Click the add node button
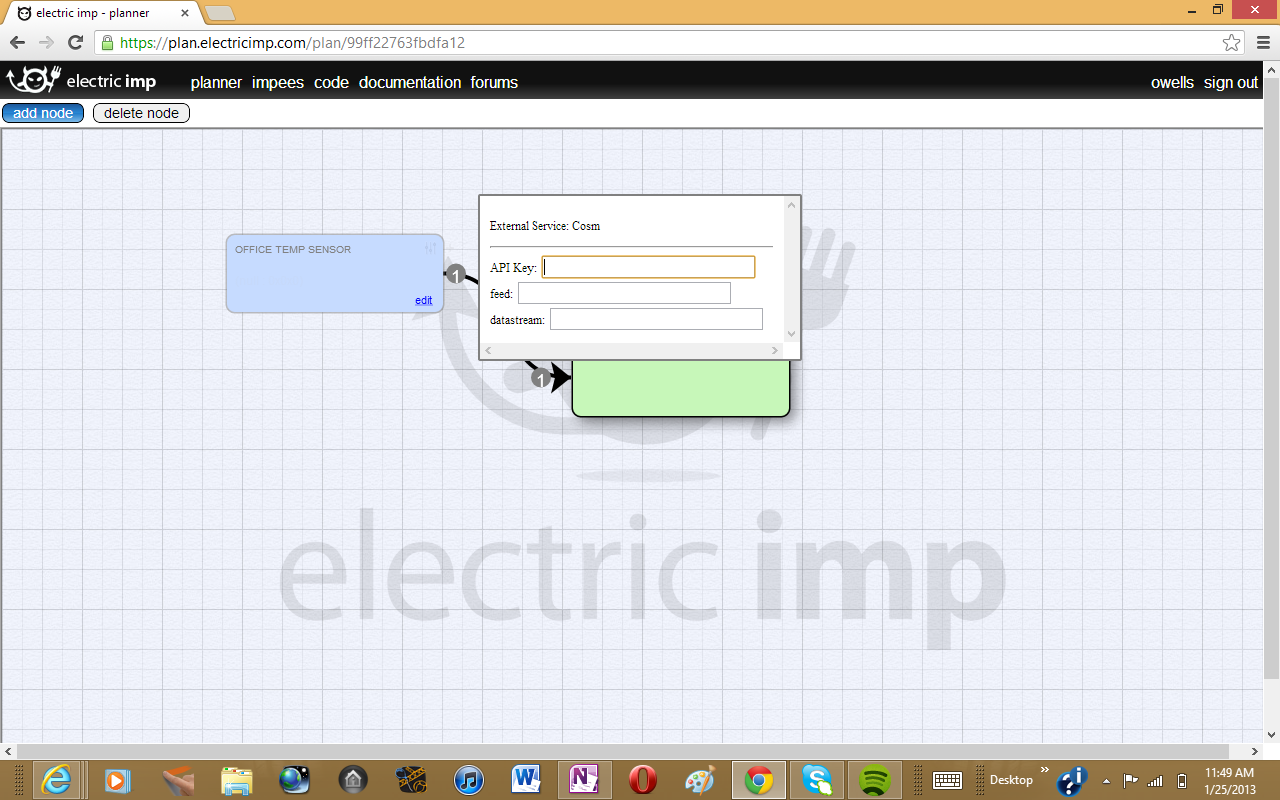The height and width of the screenshot is (800, 1280). [43, 113]
